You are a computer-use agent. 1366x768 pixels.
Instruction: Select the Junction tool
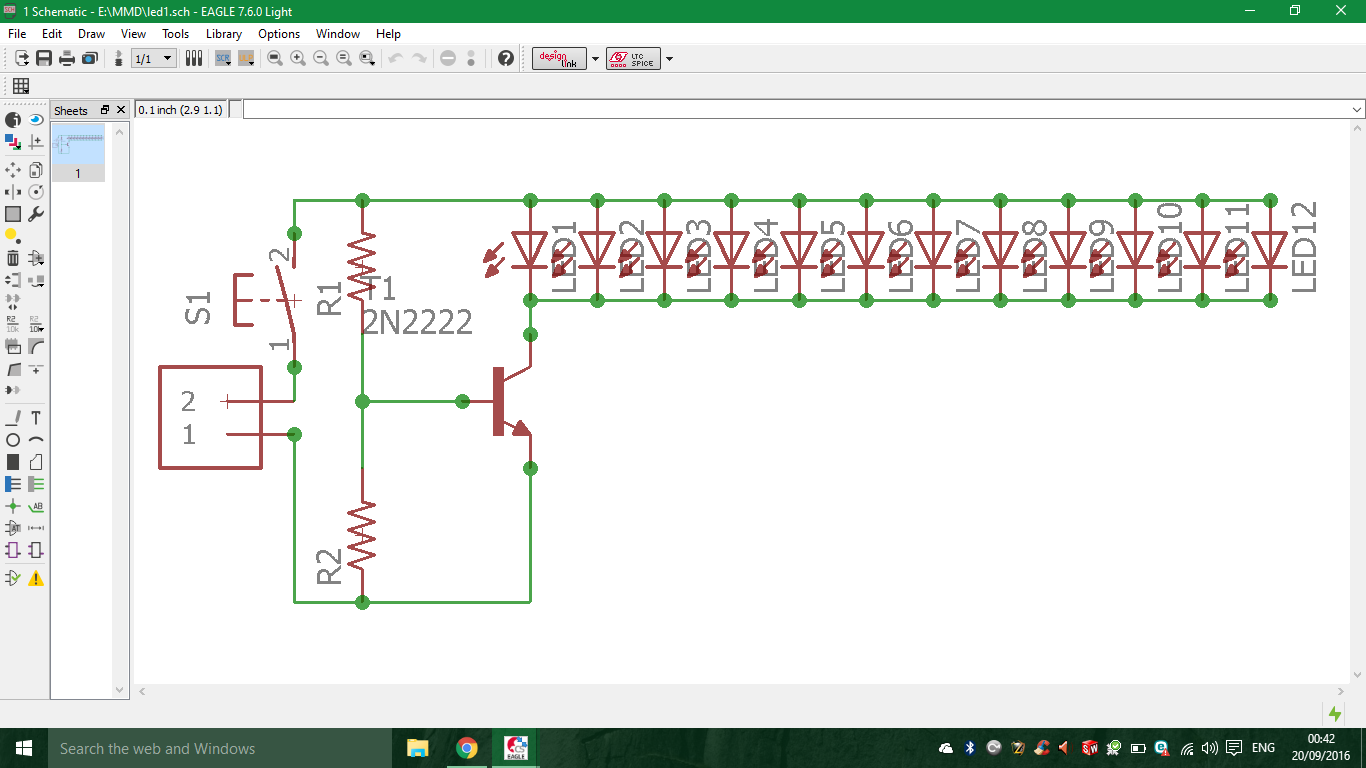pos(13,507)
